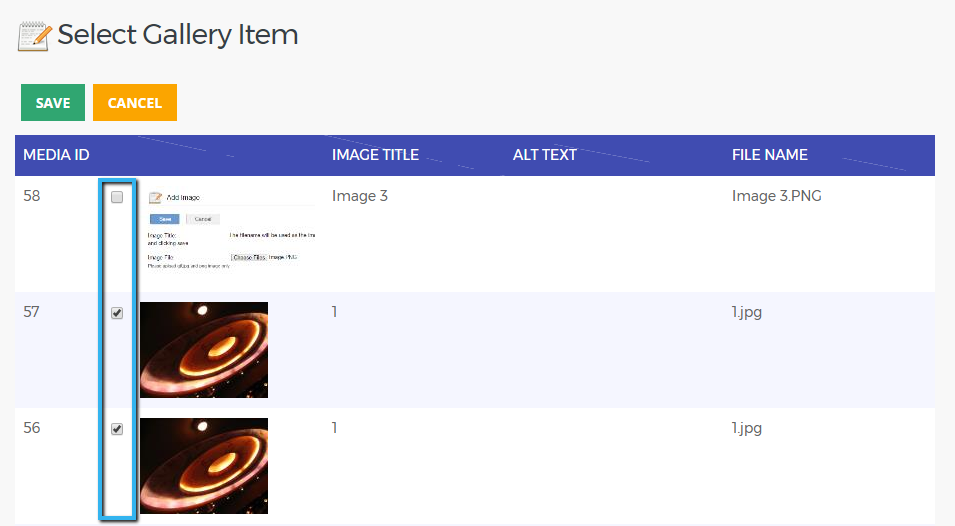Uncheck the box for media ID 56
The image size is (955, 526).
point(117,429)
